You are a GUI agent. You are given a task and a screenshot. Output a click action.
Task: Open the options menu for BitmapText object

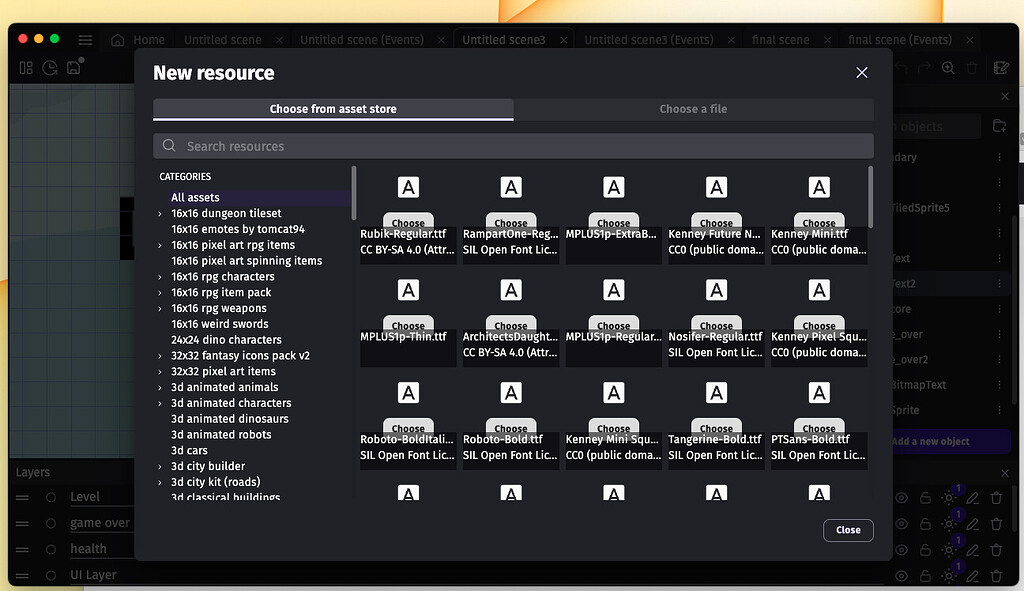pos(999,385)
